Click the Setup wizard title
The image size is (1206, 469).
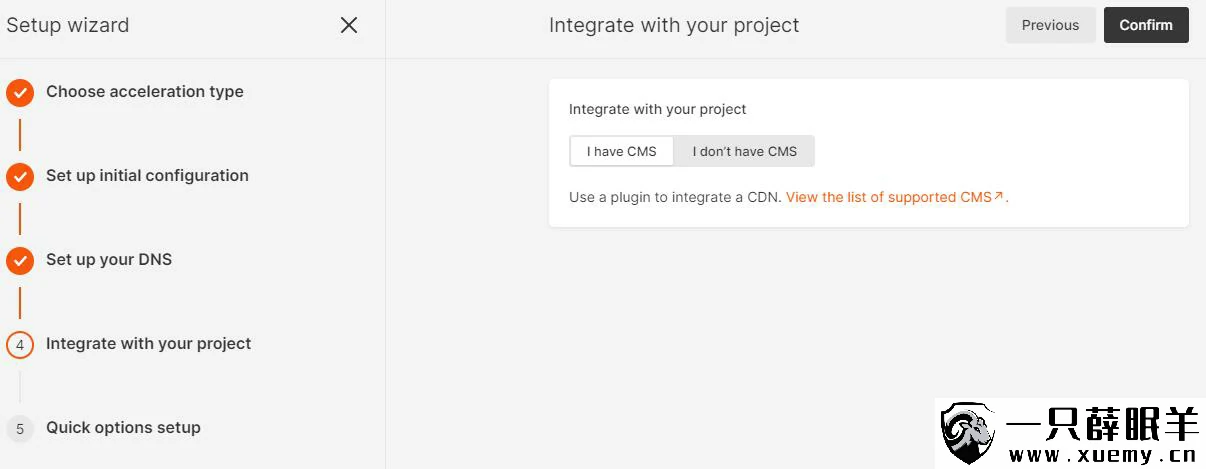tap(68, 26)
